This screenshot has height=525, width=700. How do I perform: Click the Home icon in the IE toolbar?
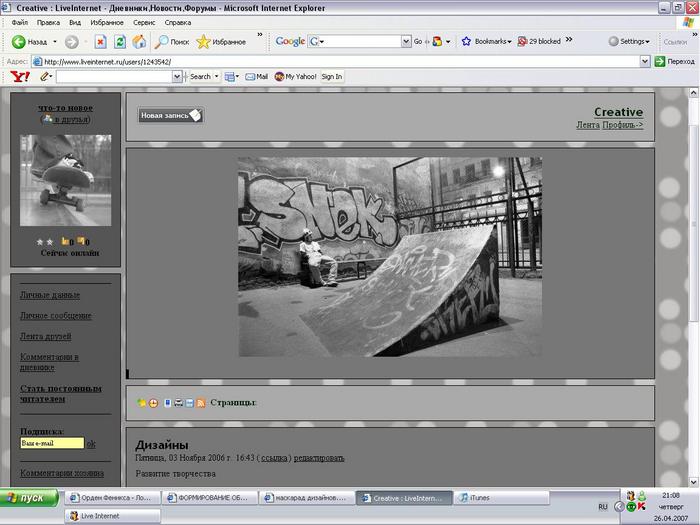(x=139, y=42)
